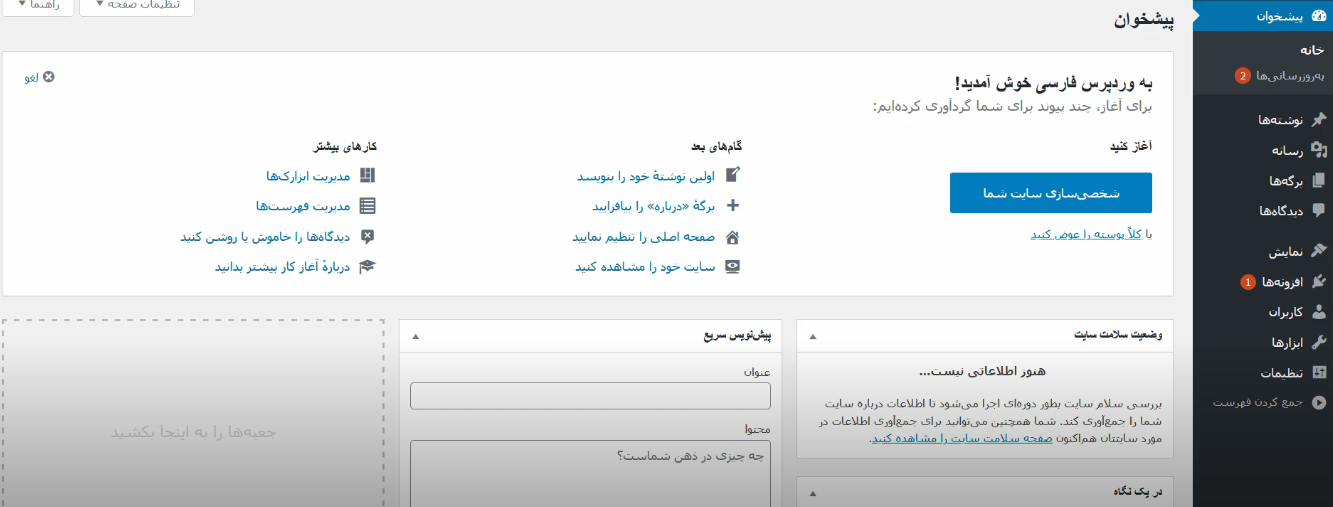The height and width of the screenshot is (507, 1333).
Task: Toggle the وضعیت سلامت سایت panel arrow
Action: [812, 336]
